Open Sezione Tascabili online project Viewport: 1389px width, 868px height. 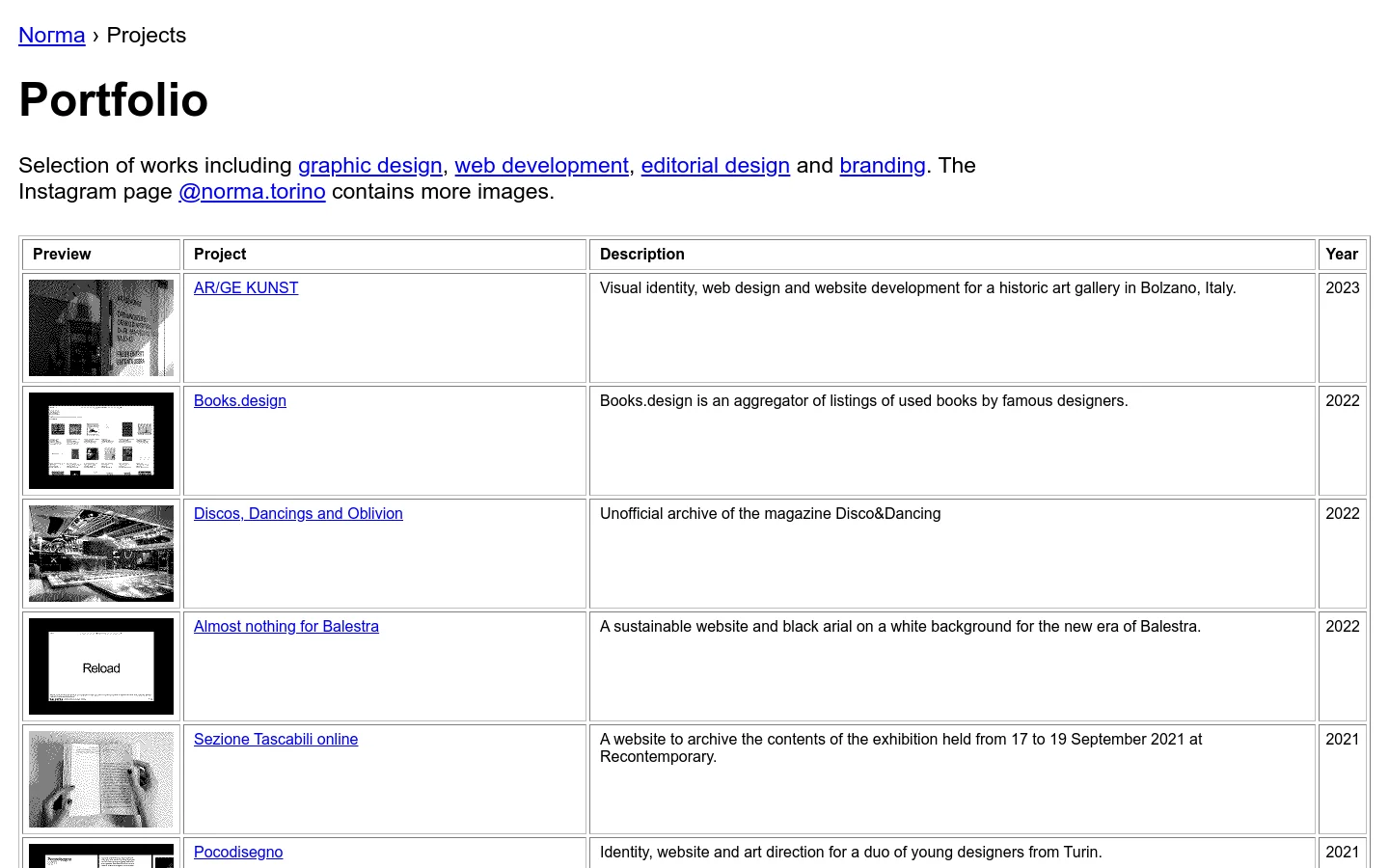tap(276, 740)
